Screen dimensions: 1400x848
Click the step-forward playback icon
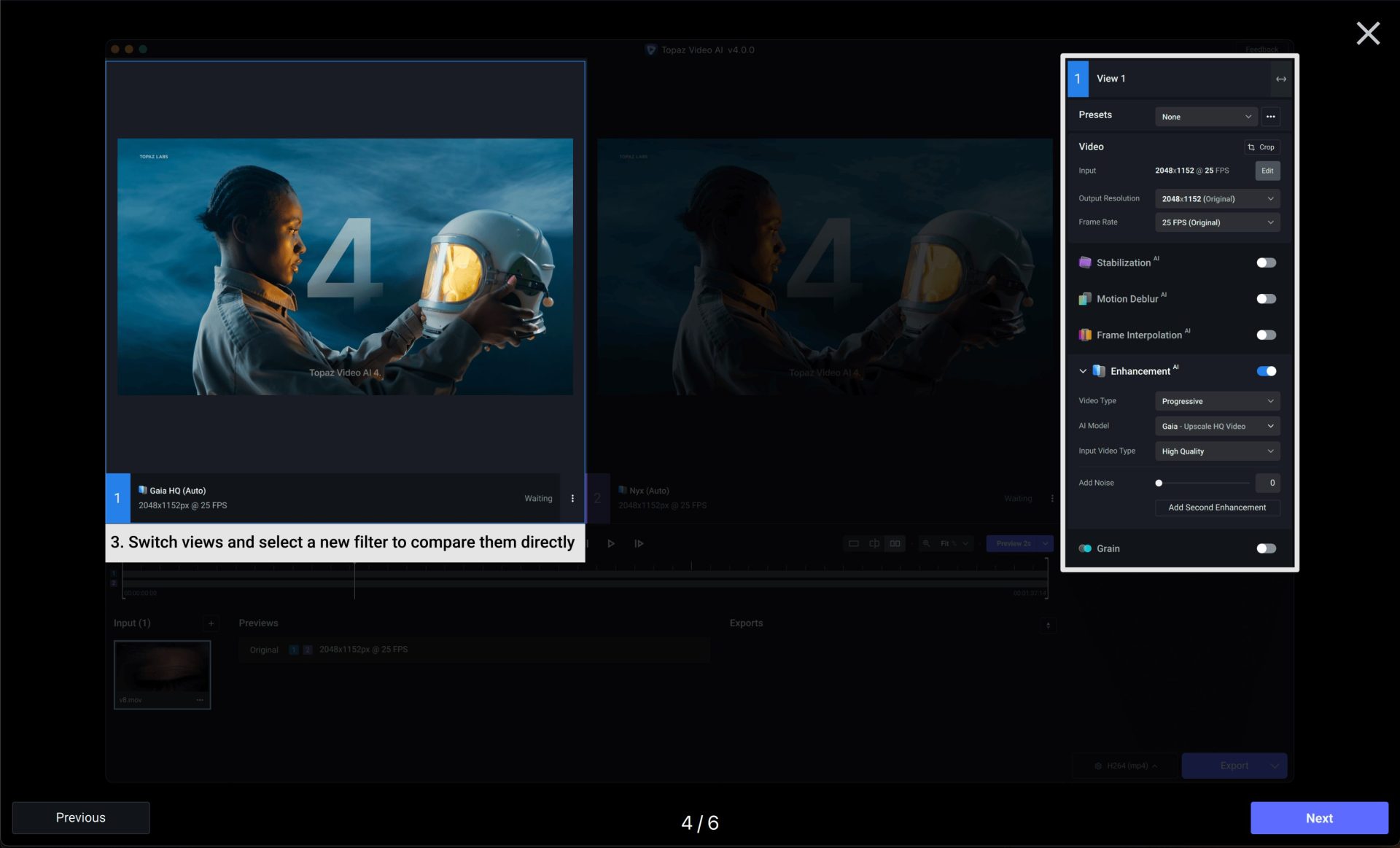[x=639, y=543]
